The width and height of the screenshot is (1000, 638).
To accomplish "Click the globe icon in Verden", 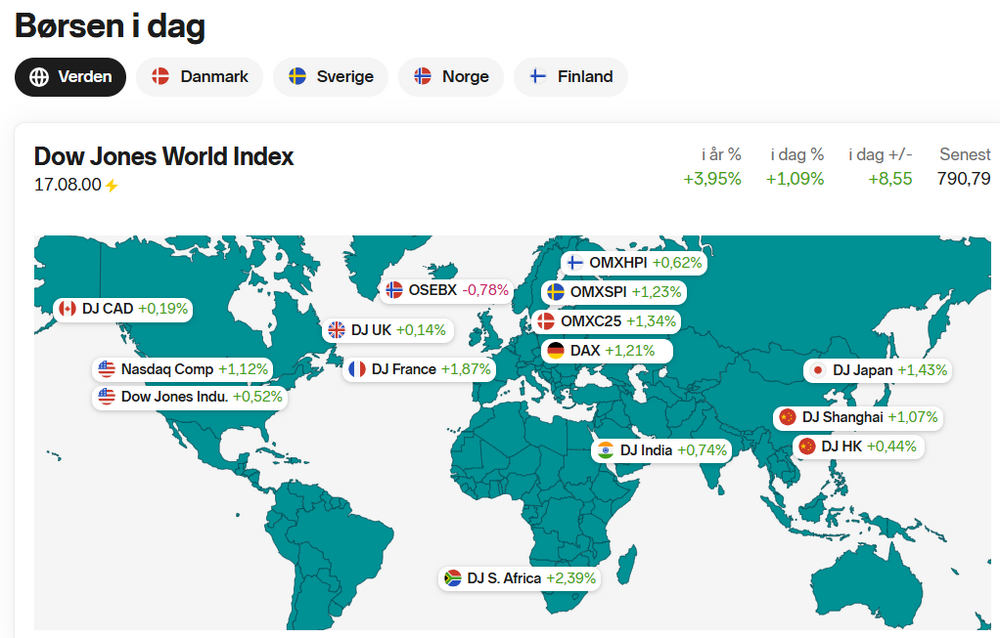I will pyautogui.click(x=39, y=77).
